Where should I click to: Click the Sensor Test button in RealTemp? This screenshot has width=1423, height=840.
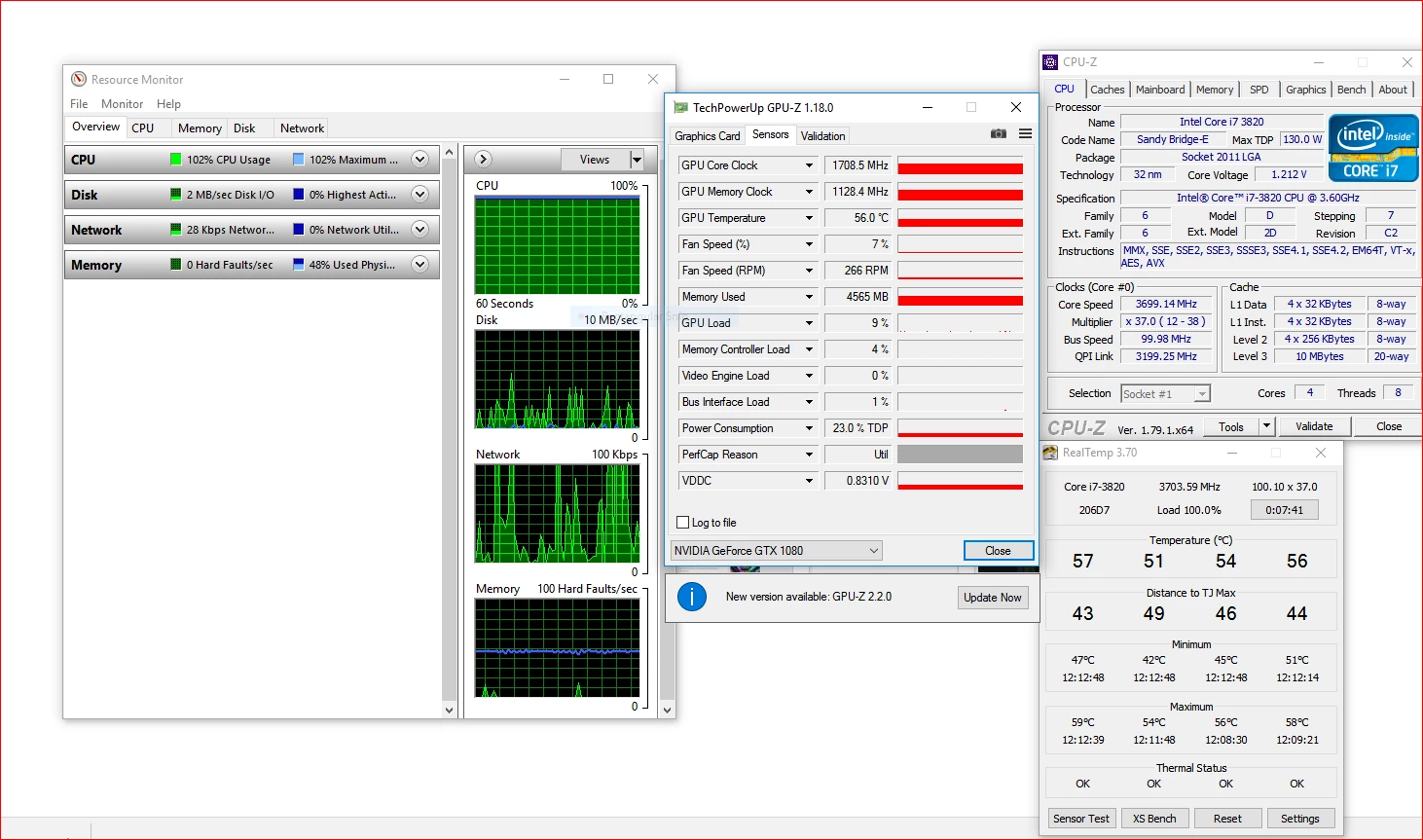(1080, 819)
